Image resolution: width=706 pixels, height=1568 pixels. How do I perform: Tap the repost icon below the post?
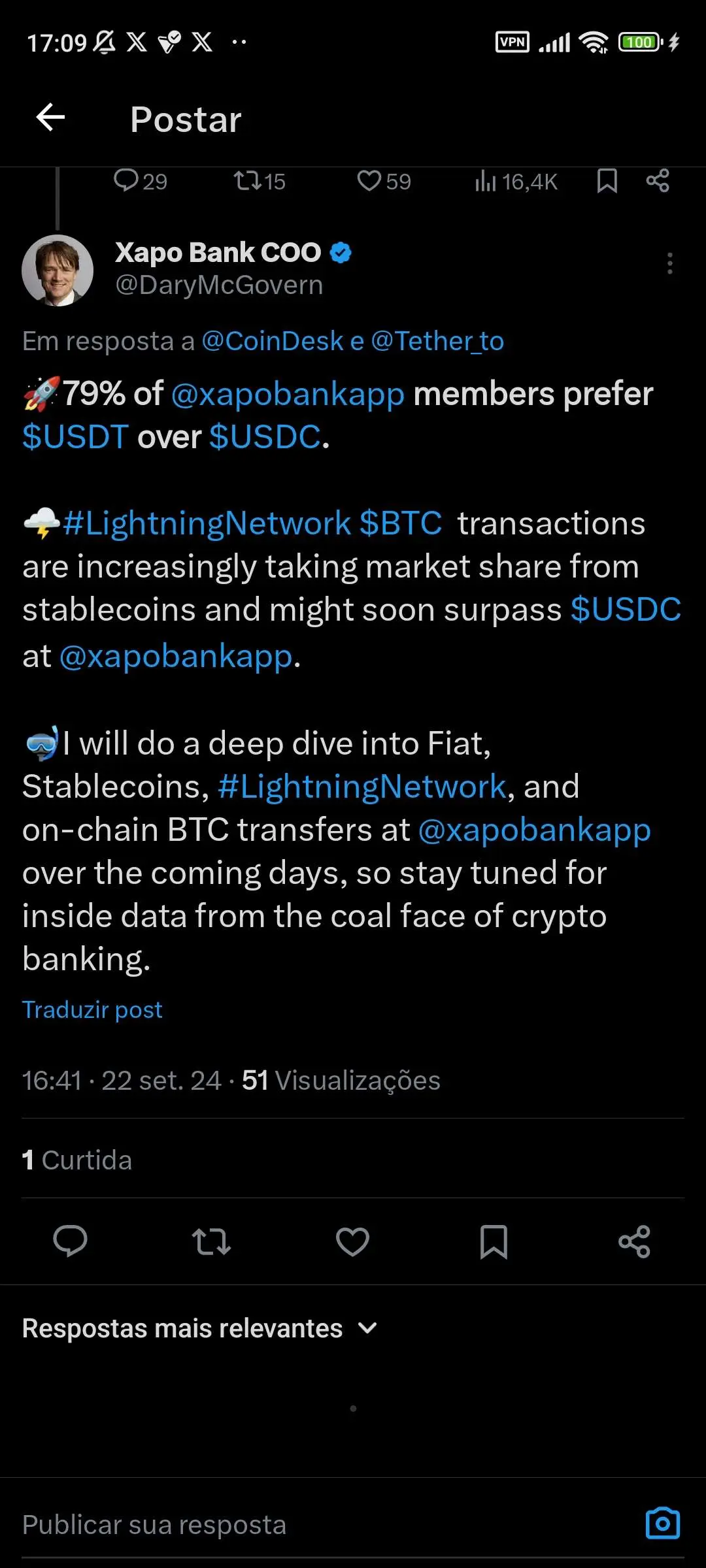click(211, 1241)
